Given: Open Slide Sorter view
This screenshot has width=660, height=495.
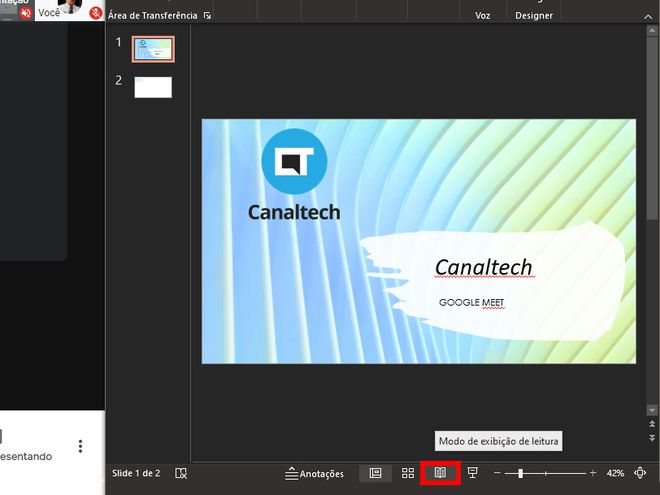Looking at the screenshot, I should pos(407,473).
